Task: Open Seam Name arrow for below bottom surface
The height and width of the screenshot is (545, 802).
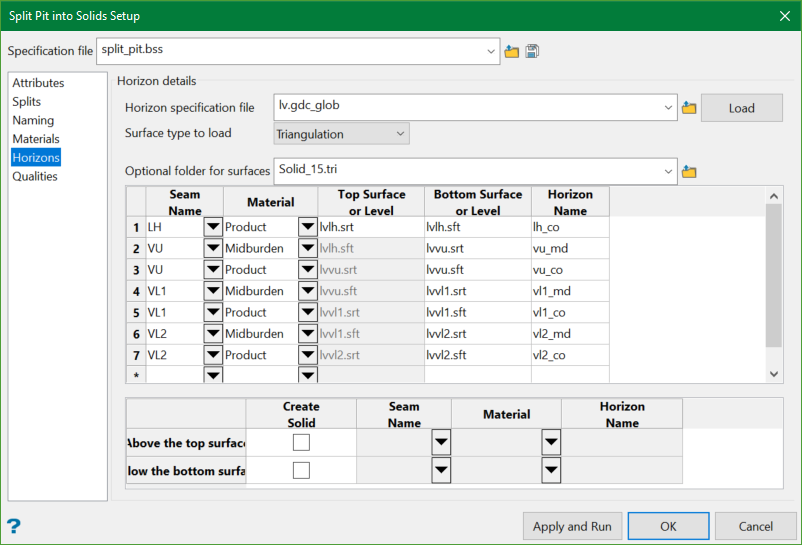Action: [441, 470]
